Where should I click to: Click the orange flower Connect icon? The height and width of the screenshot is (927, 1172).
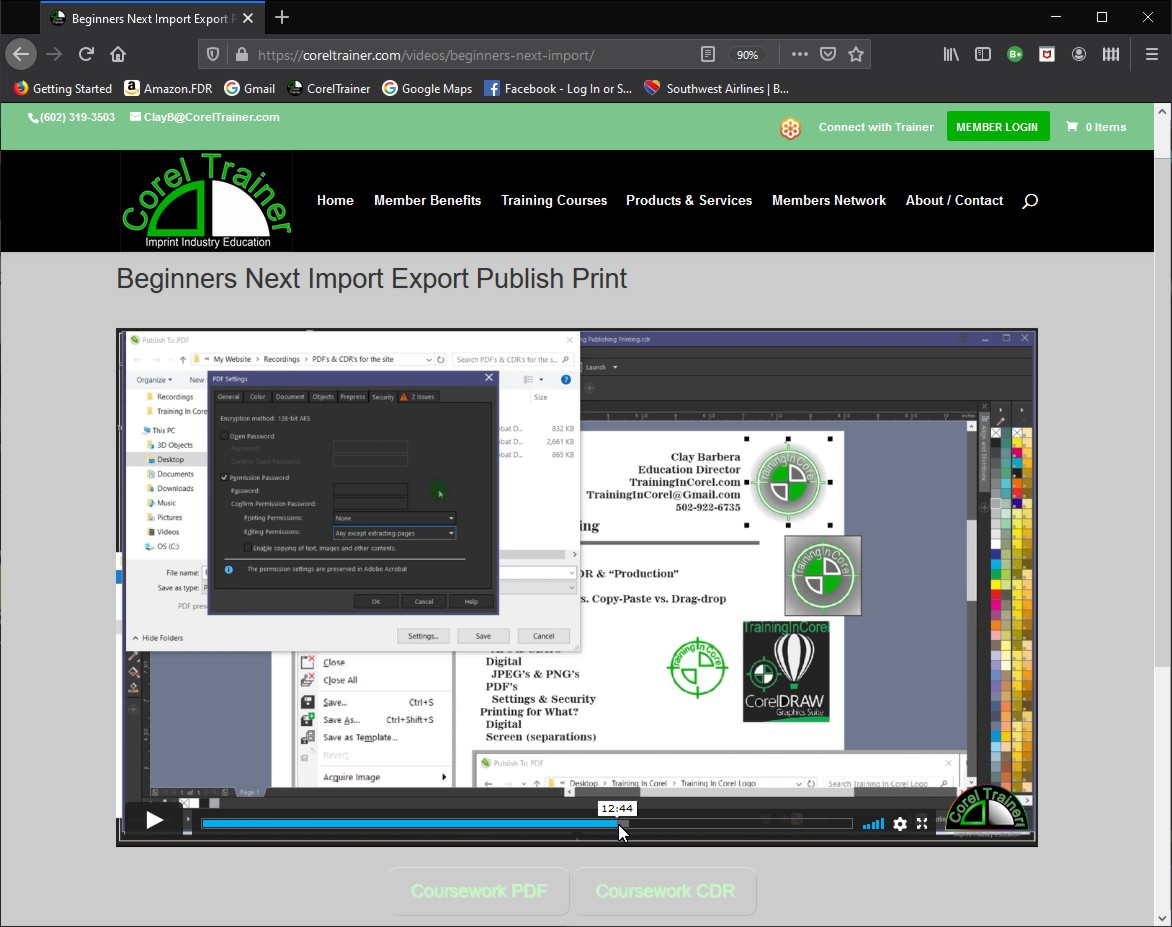(x=790, y=128)
